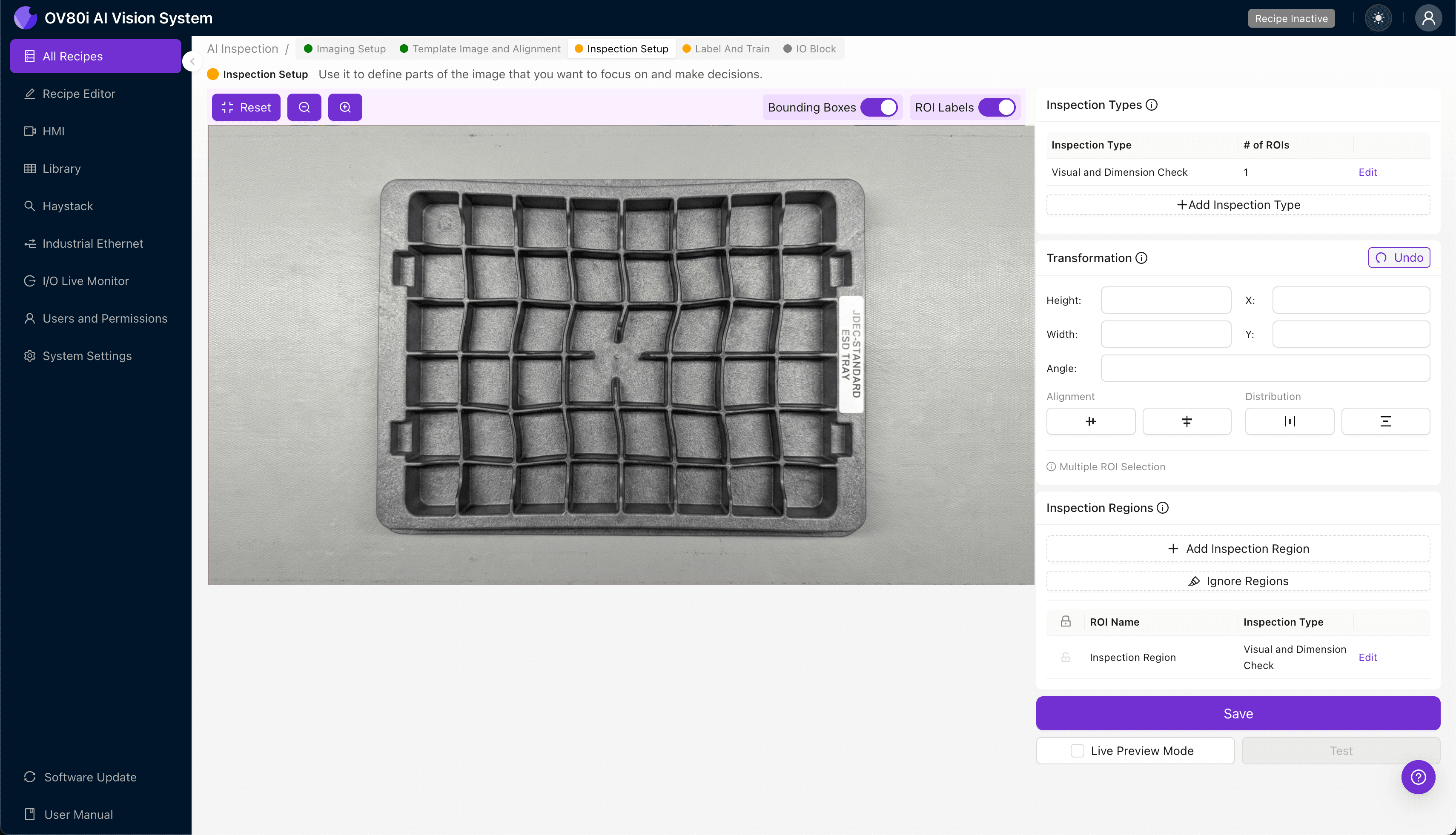Enable the Live Preview Mode checkbox
Screen dimensions: 1456x835
pyautogui.click(x=1078, y=751)
